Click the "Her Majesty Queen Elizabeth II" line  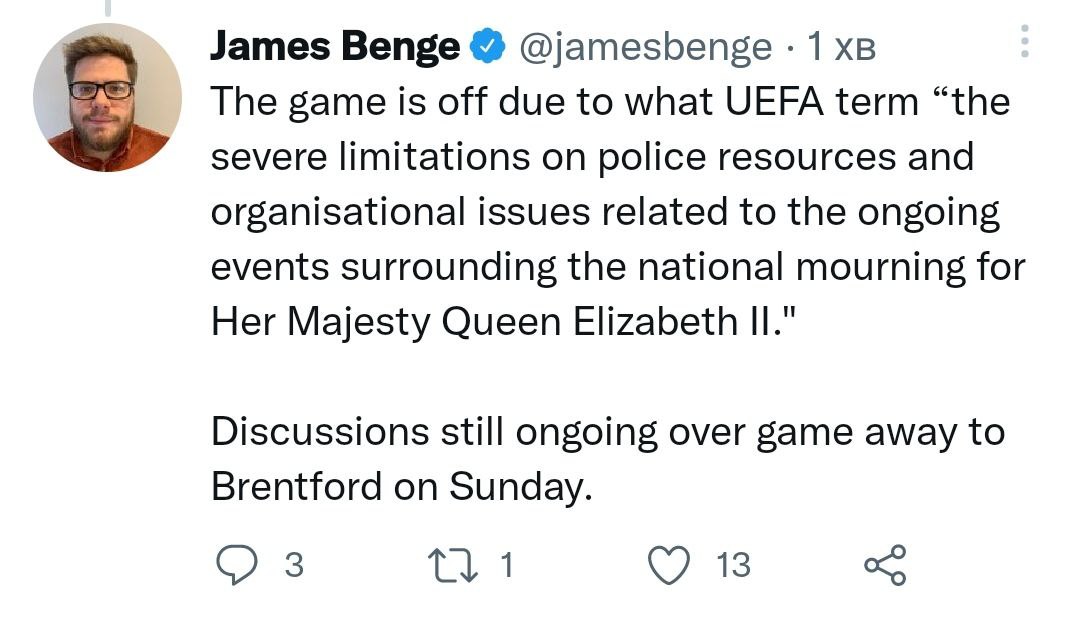[x=494, y=322]
